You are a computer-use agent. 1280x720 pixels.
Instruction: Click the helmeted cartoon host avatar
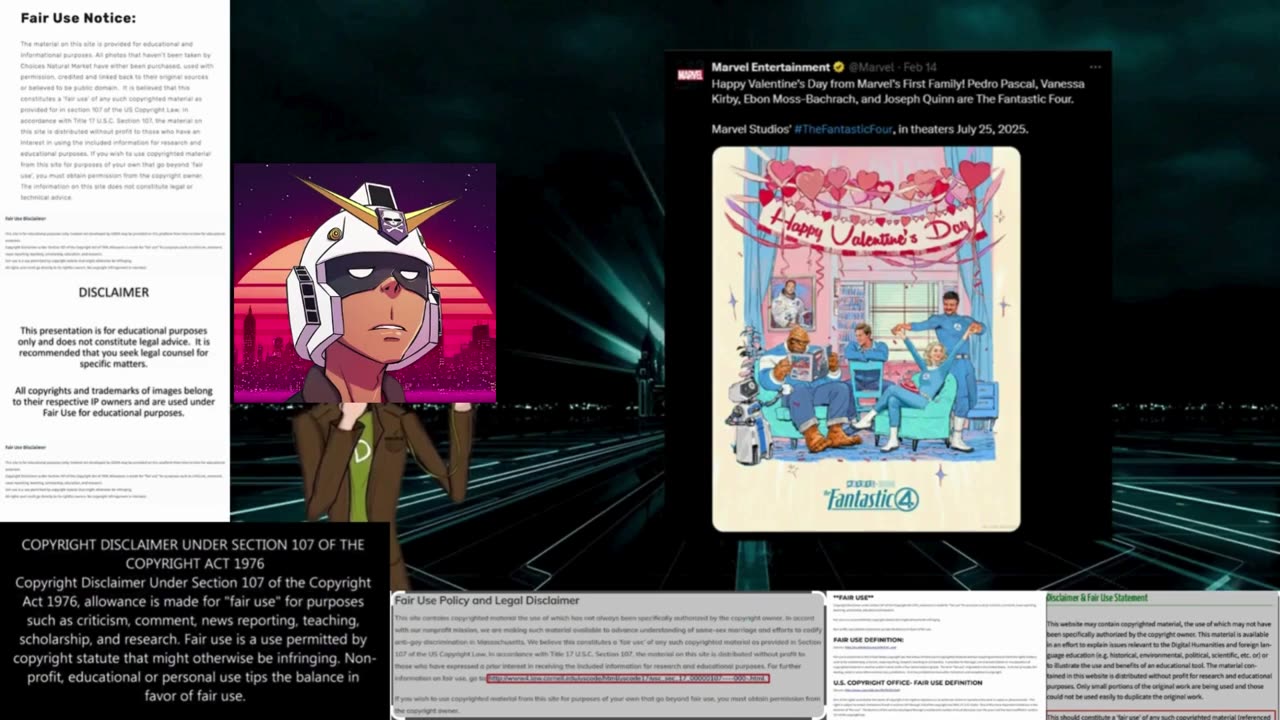point(365,283)
